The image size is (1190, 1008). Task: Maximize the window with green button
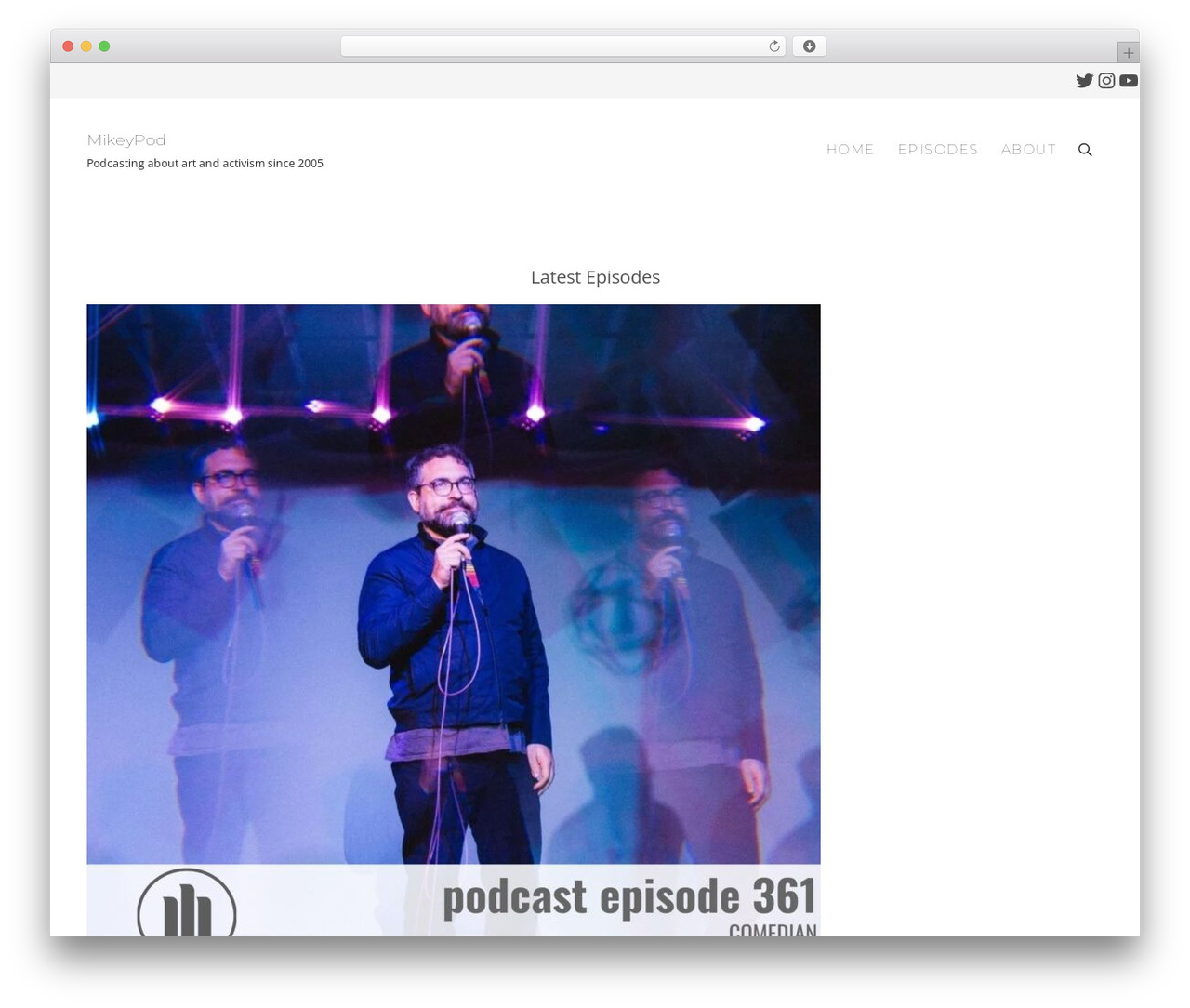tap(104, 46)
